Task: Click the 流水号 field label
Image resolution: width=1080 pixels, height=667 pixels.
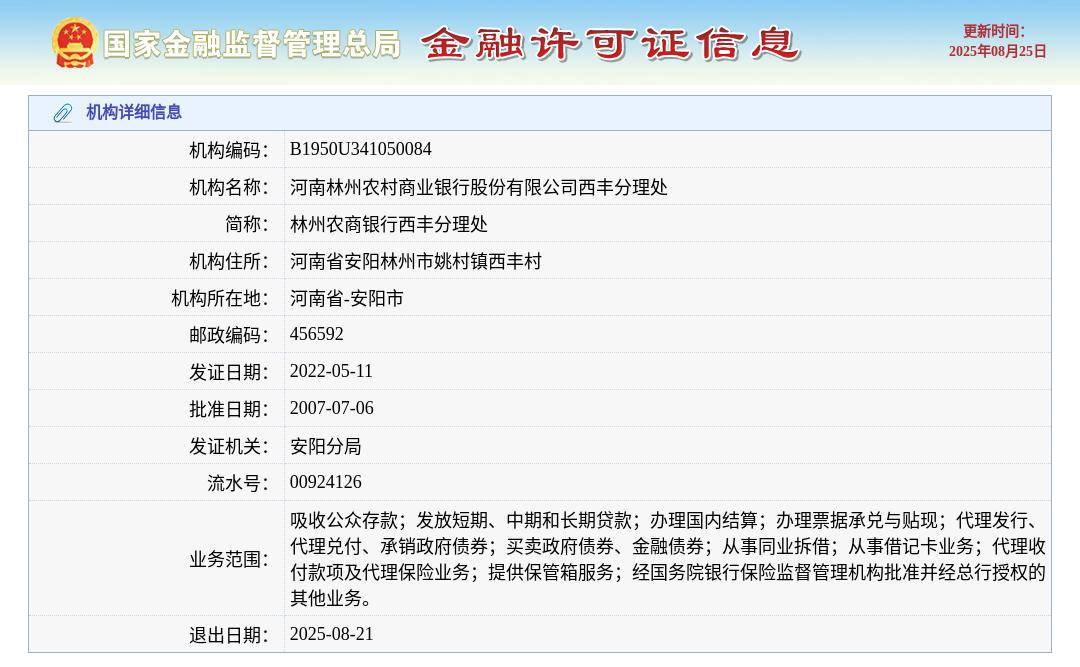Action: click(238, 483)
